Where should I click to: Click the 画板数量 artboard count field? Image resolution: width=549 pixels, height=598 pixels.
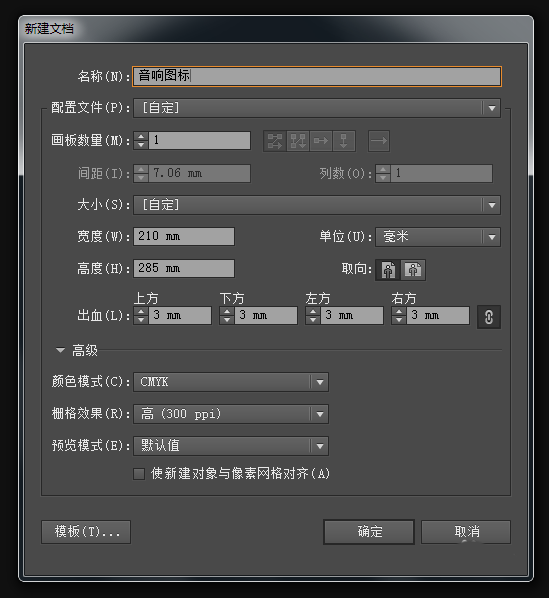coord(199,140)
